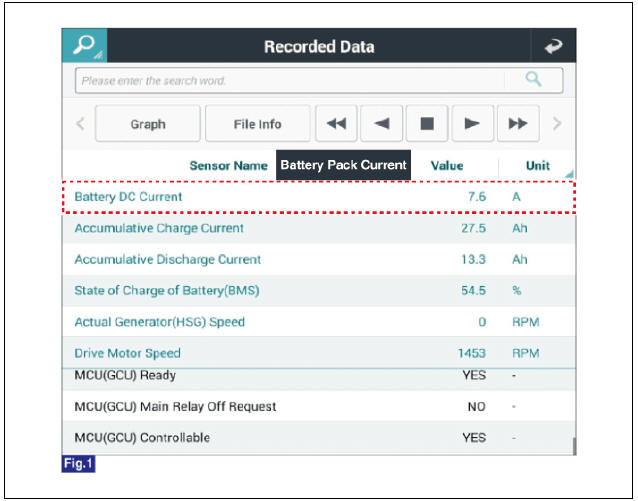638x501 pixels.
Task: Click the Unit column header
Action: pyautogui.click(x=537, y=166)
